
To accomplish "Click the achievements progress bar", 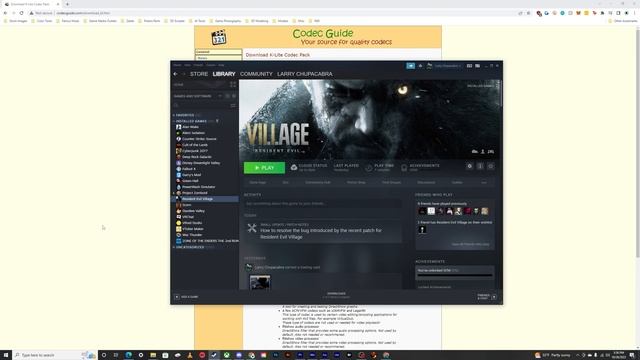I will 455,276.
